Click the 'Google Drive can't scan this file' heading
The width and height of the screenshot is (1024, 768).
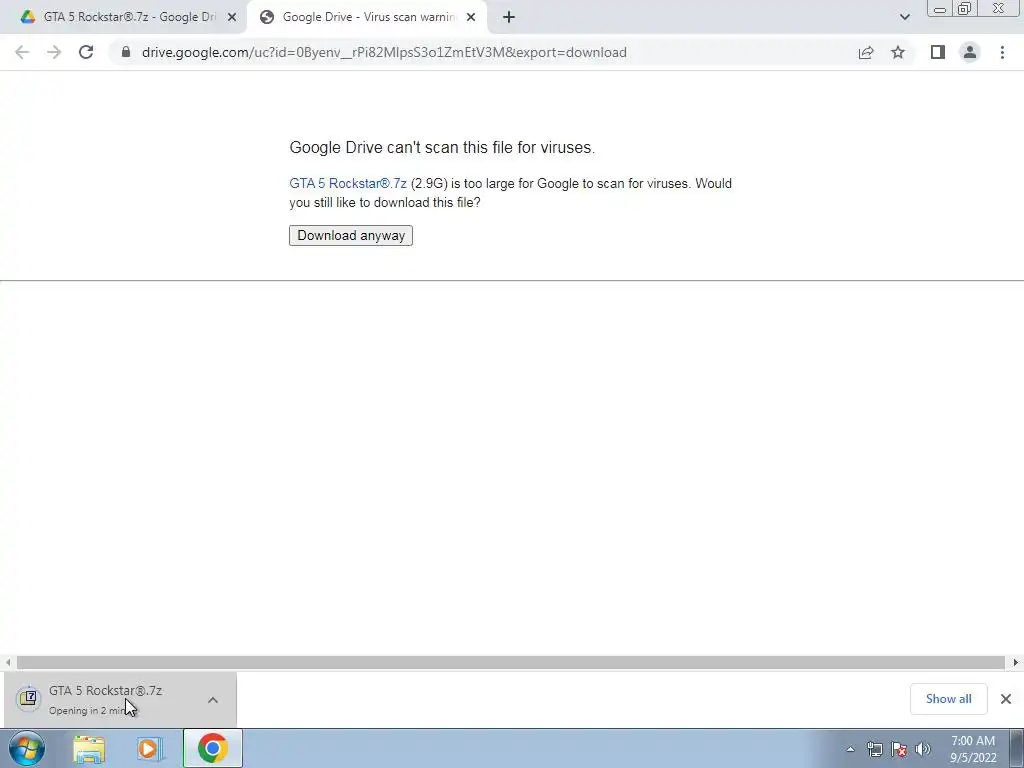click(442, 148)
